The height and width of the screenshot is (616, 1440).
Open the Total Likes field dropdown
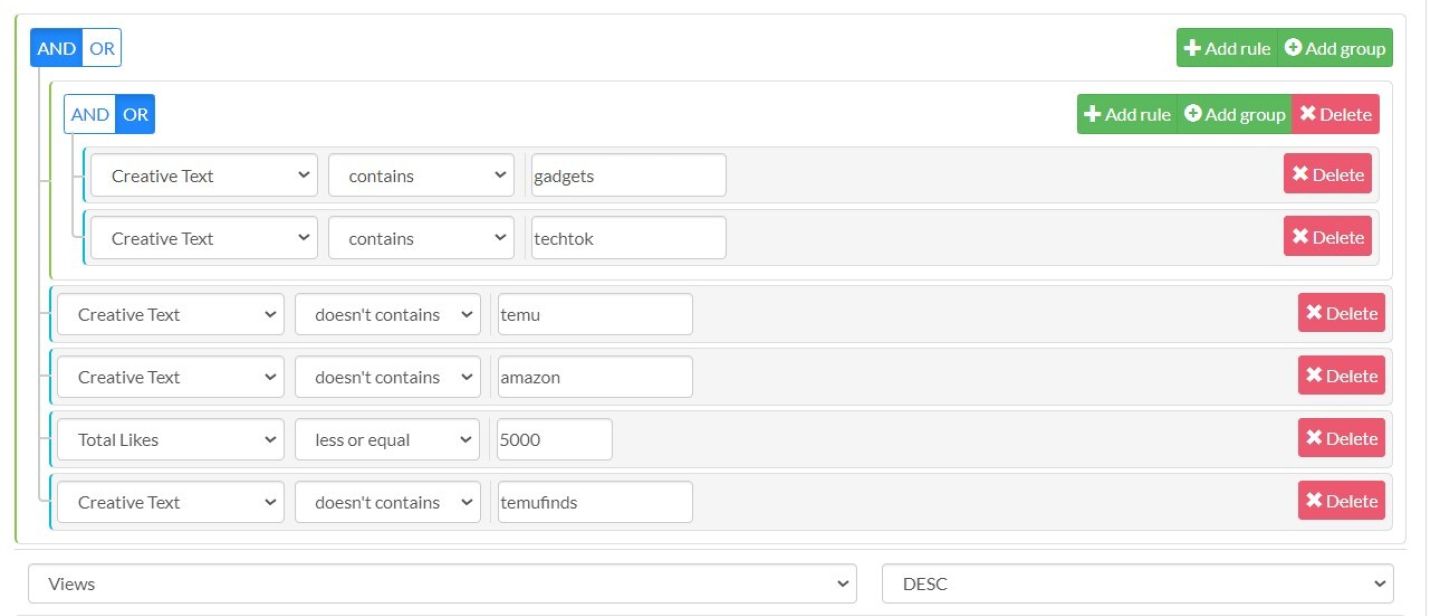[x=170, y=440]
